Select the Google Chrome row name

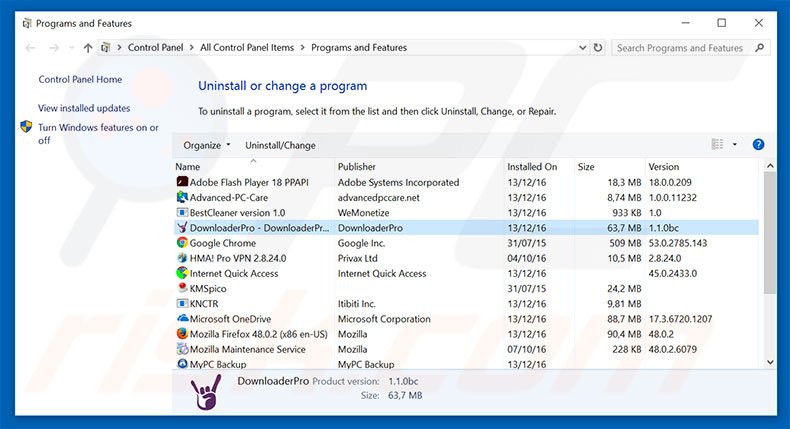[223, 243]
